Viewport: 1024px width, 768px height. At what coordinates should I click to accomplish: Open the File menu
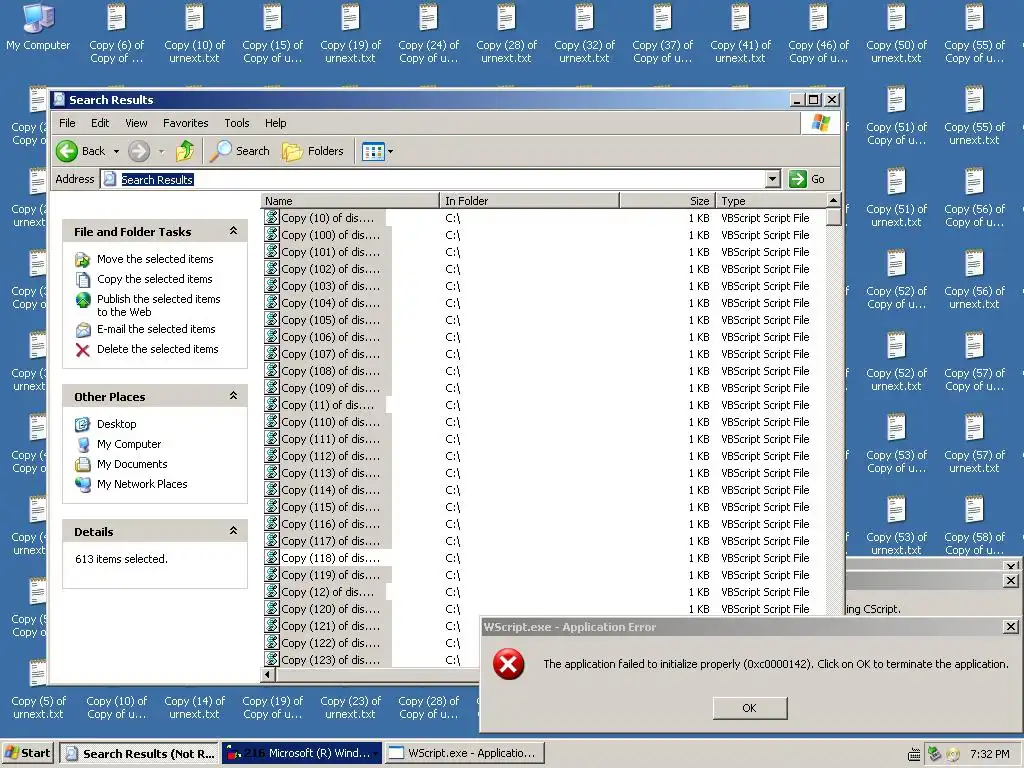pos(67,123)
